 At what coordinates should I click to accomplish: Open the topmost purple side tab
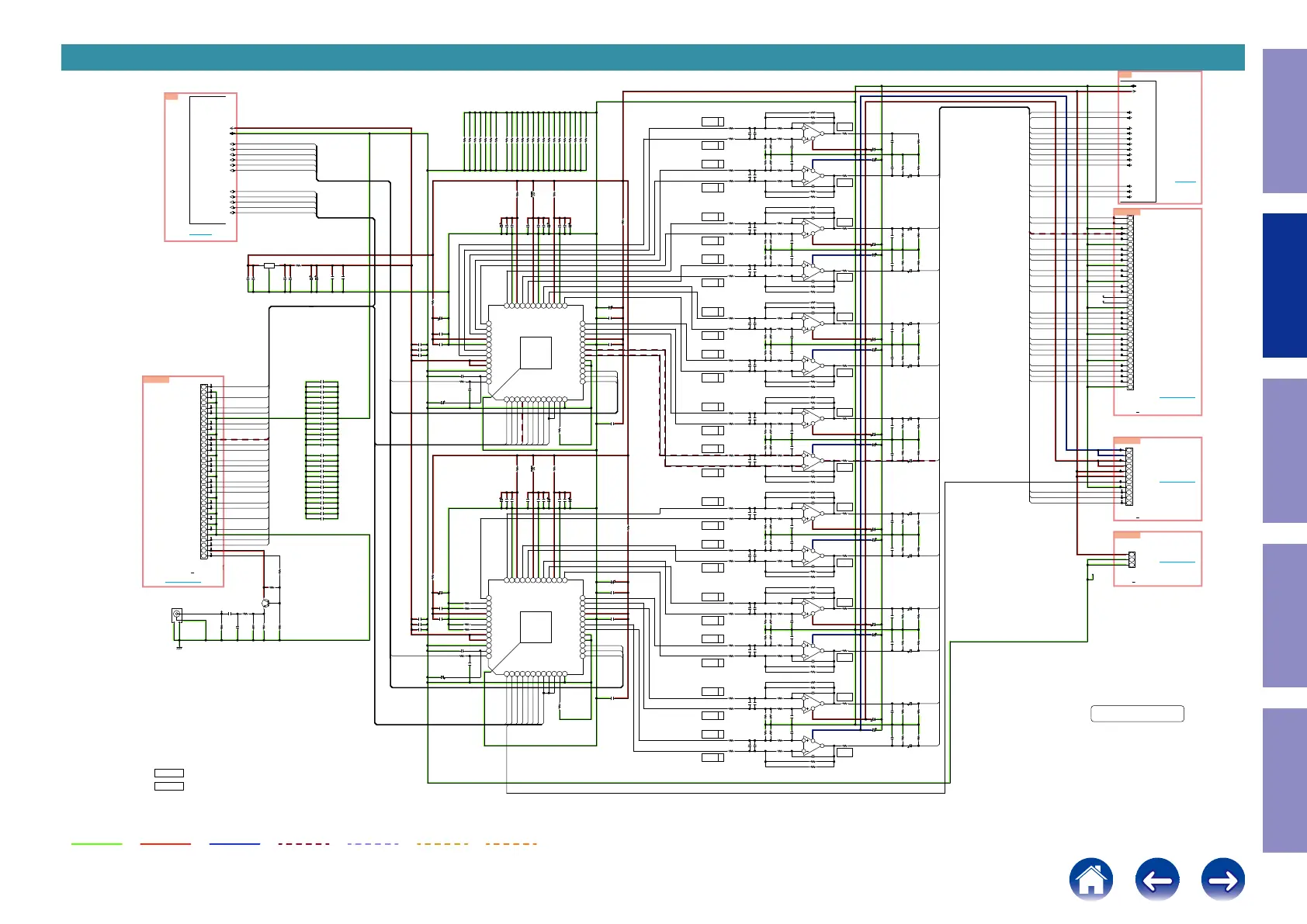pos(1284,121)
